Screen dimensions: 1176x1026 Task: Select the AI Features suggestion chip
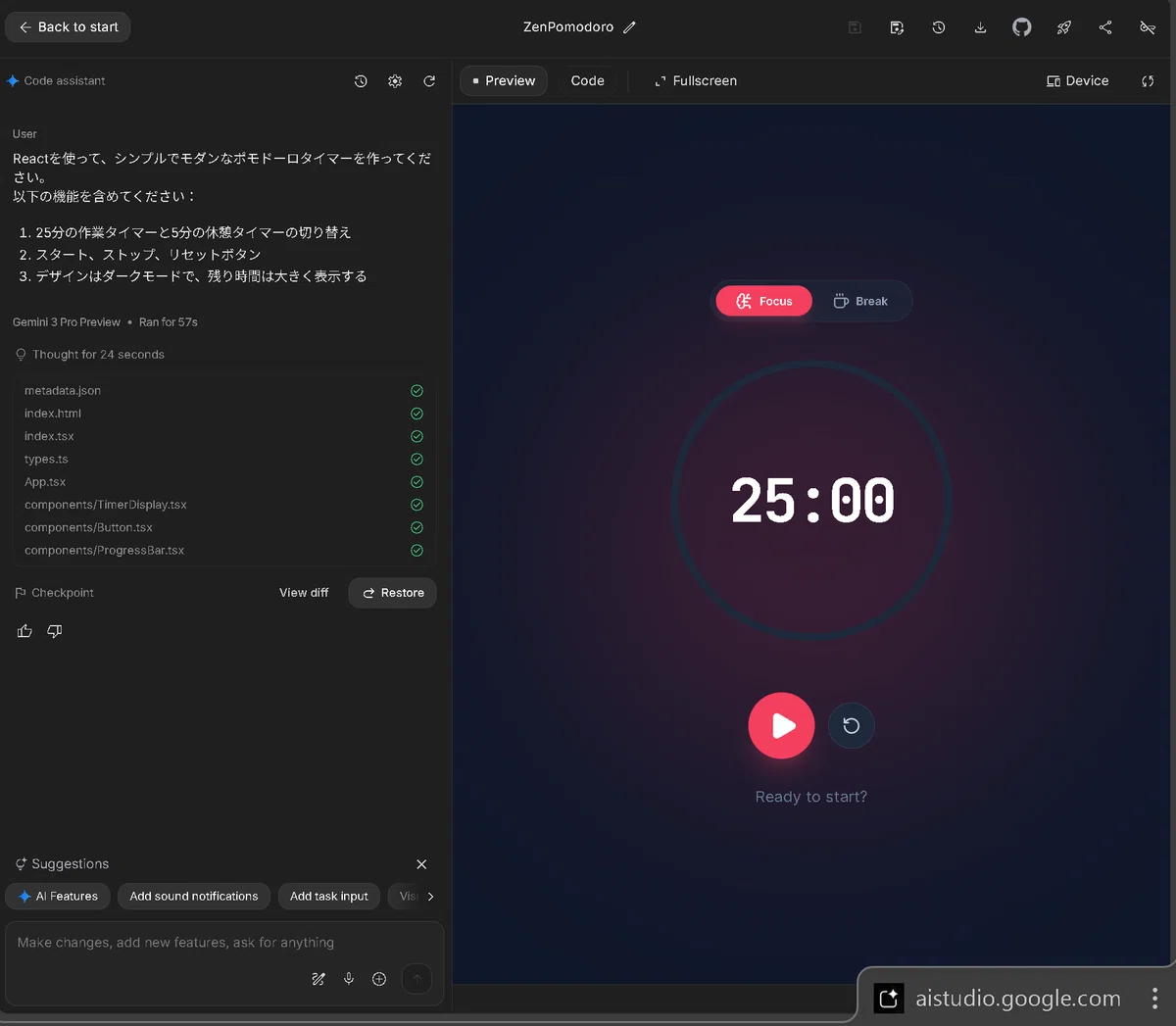point(58,897)
